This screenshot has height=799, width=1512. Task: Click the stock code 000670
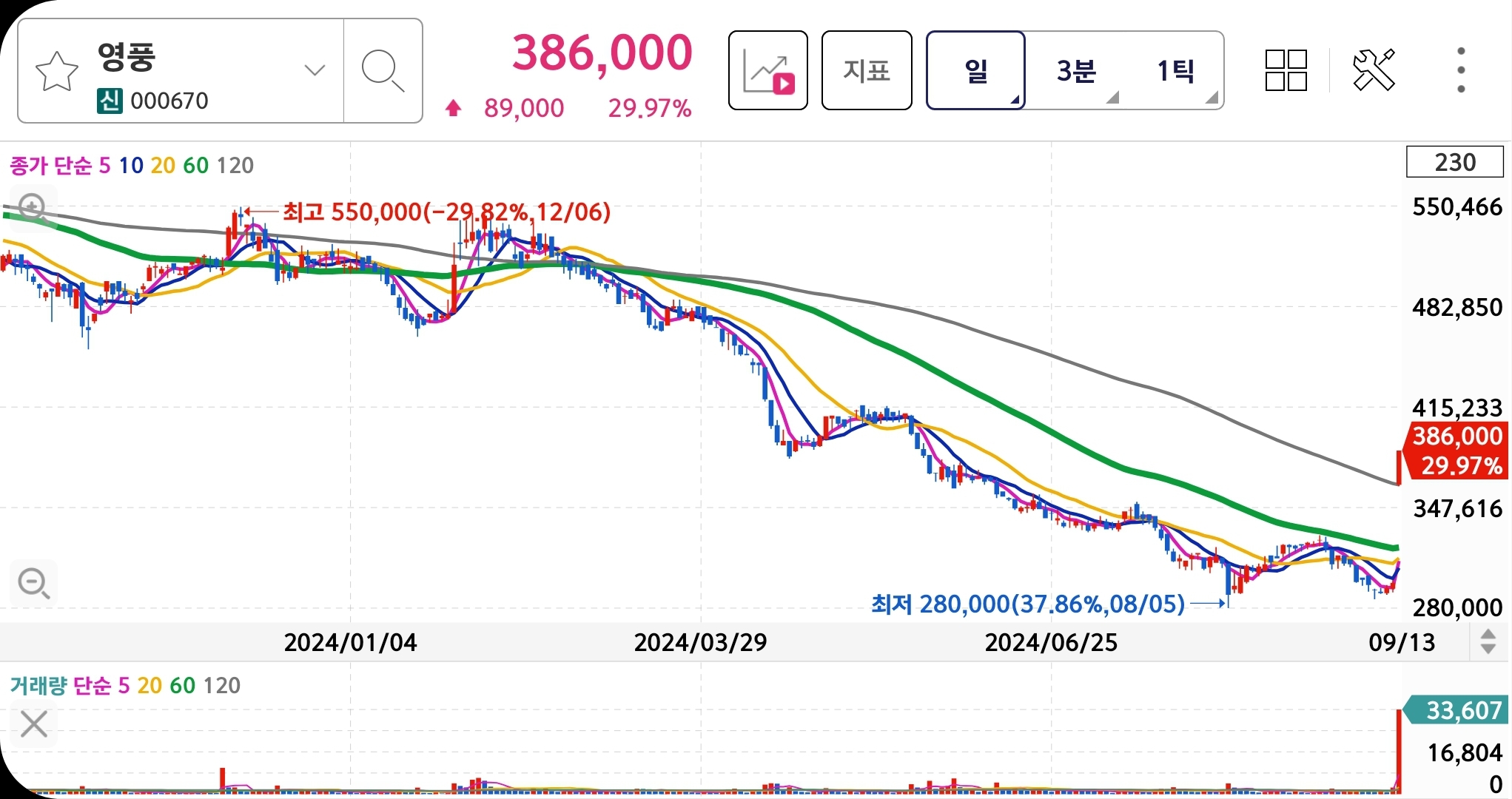coord(169,101)
